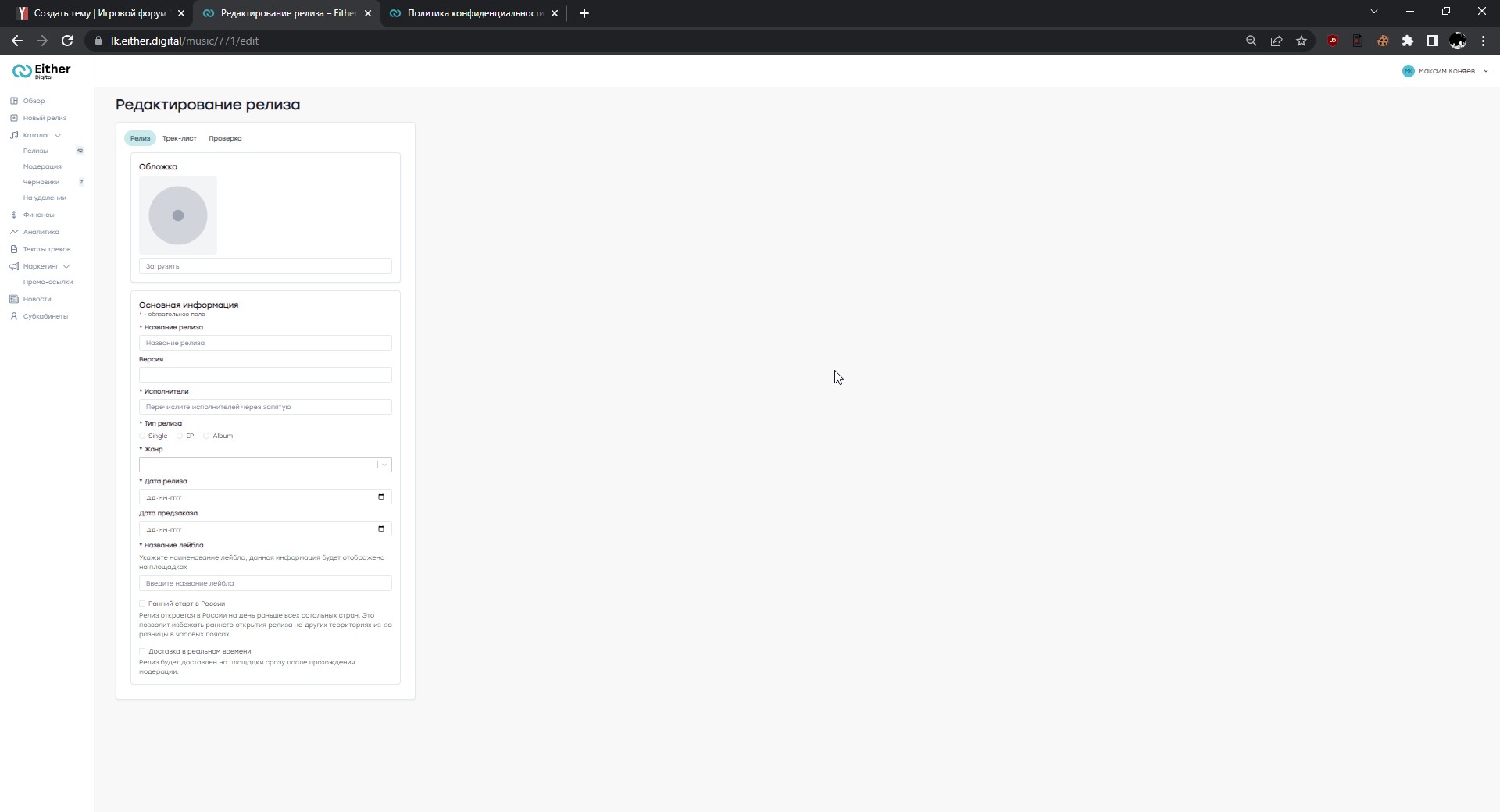The image size is (1500, 812).
Task: Click the МК user avatar
Action: coord(1409,71)
